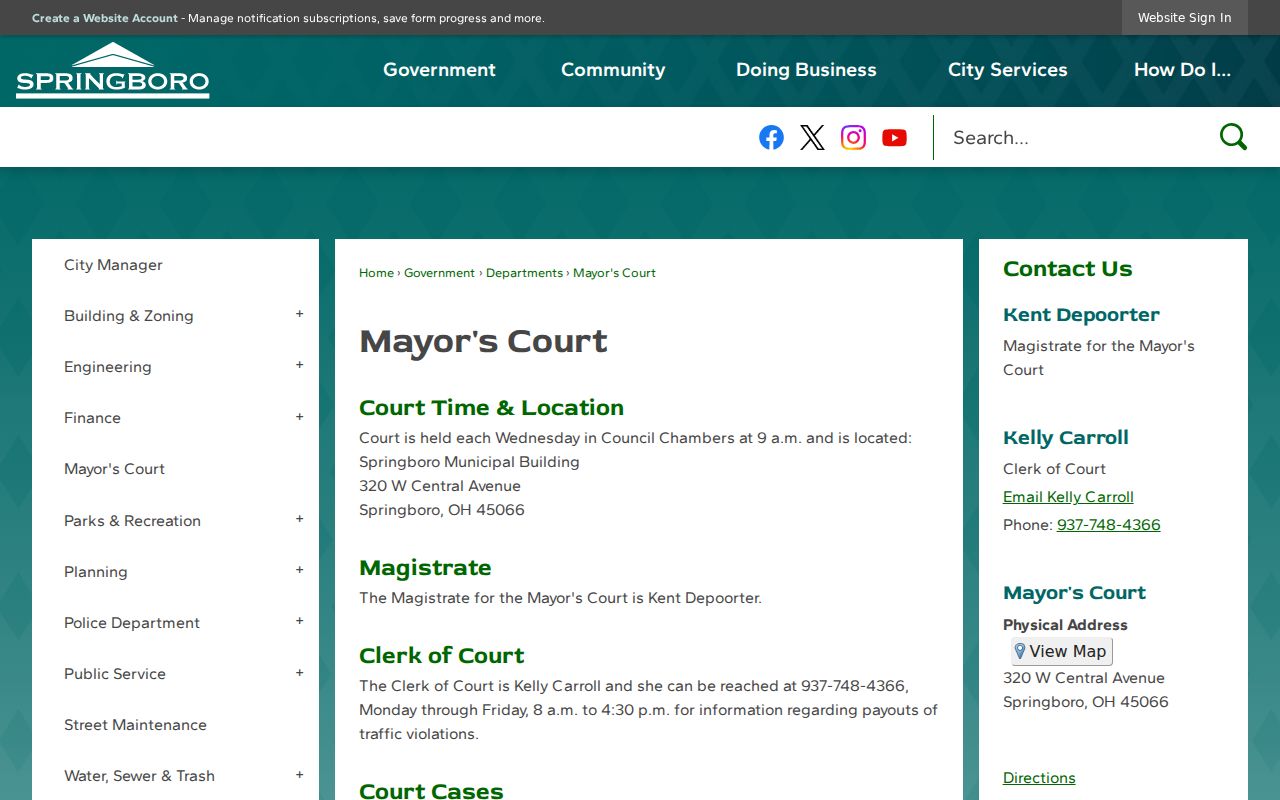Viewport: 1280px width, 800px height.
Task: Open the Directions link
Action: click(x=1039, y=778)
